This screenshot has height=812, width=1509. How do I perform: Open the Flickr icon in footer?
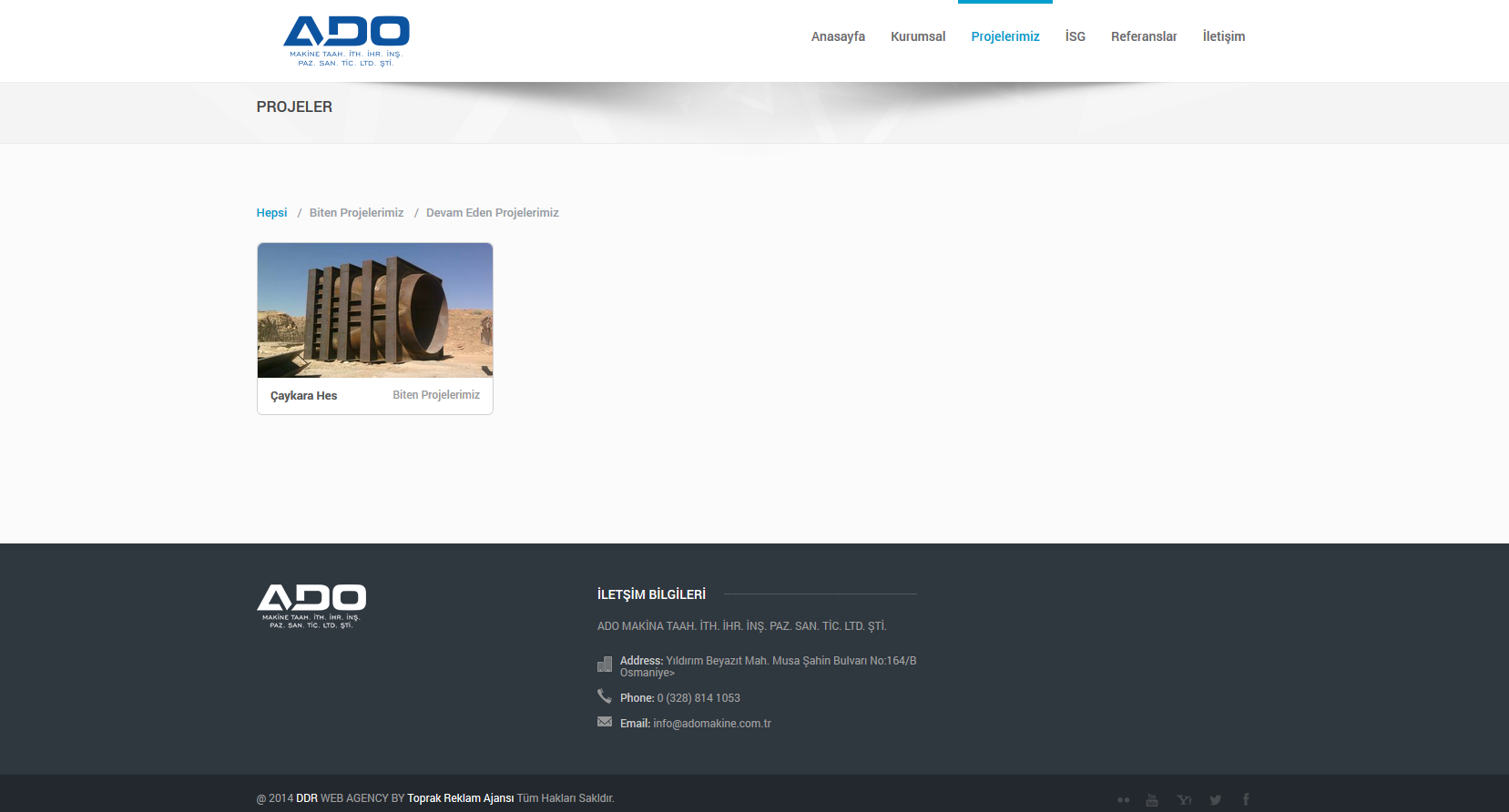1123,800
